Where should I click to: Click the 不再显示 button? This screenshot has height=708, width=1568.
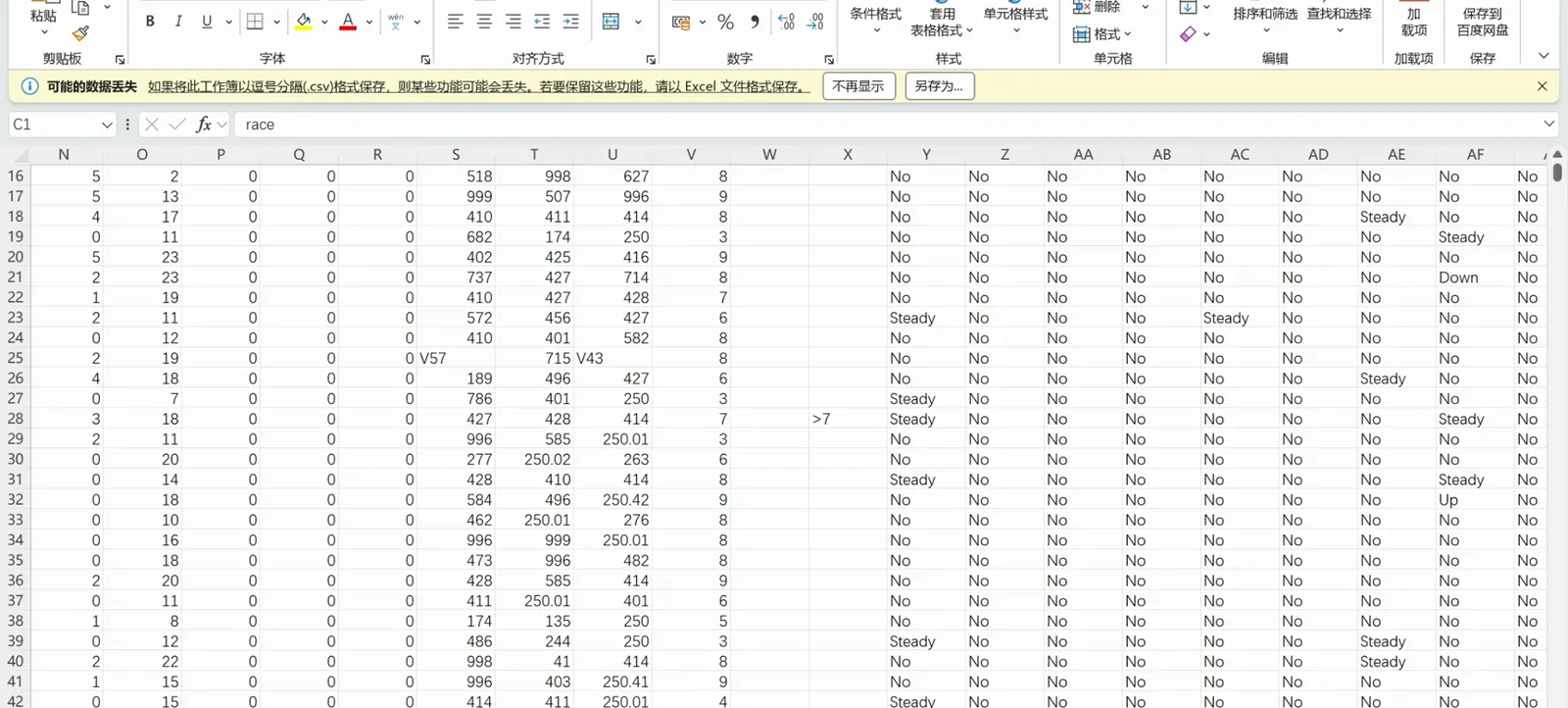858,86
